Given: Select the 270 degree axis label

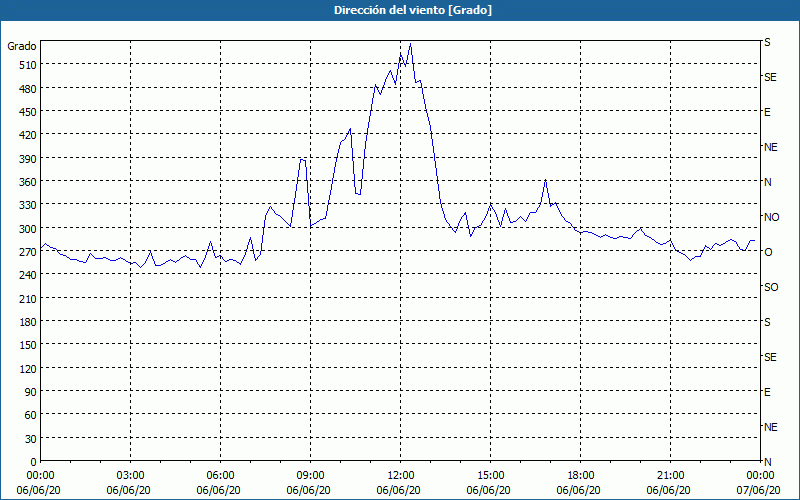Looking at the screenshot, I should coord(28,252).
